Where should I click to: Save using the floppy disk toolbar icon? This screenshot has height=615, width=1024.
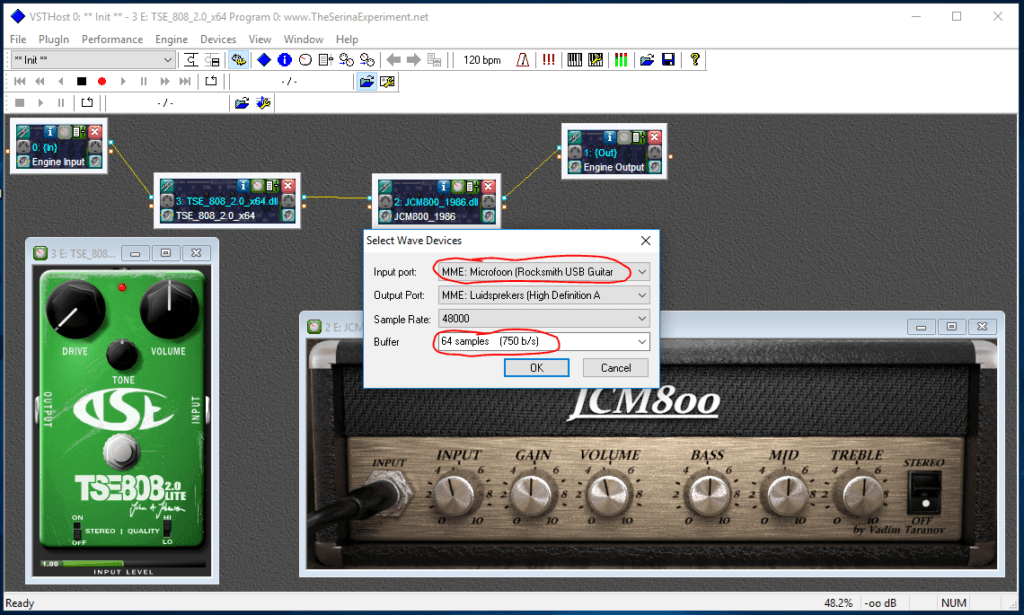(668, 60)
